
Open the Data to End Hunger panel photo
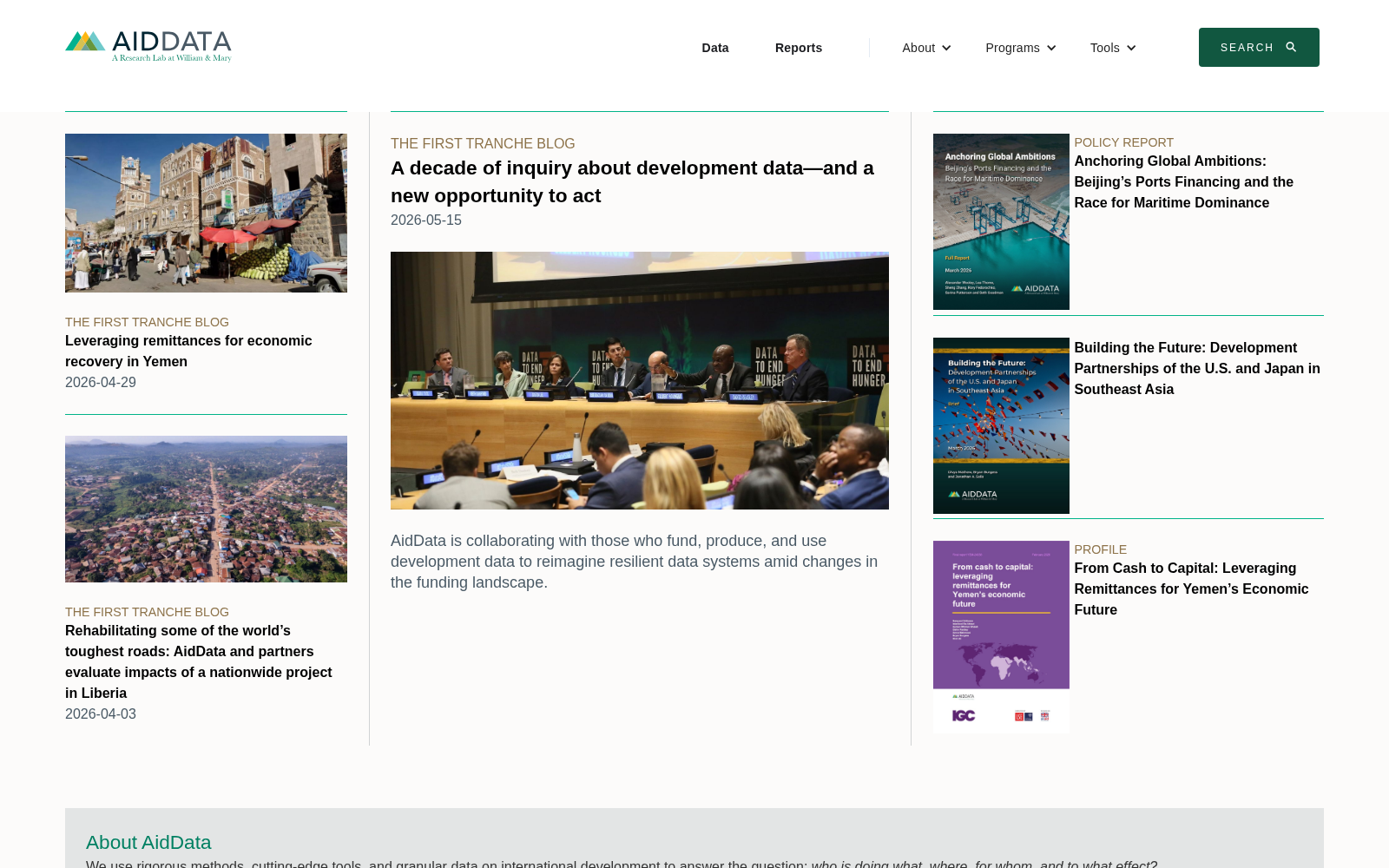pyautogui.click(x=640, y=380)
